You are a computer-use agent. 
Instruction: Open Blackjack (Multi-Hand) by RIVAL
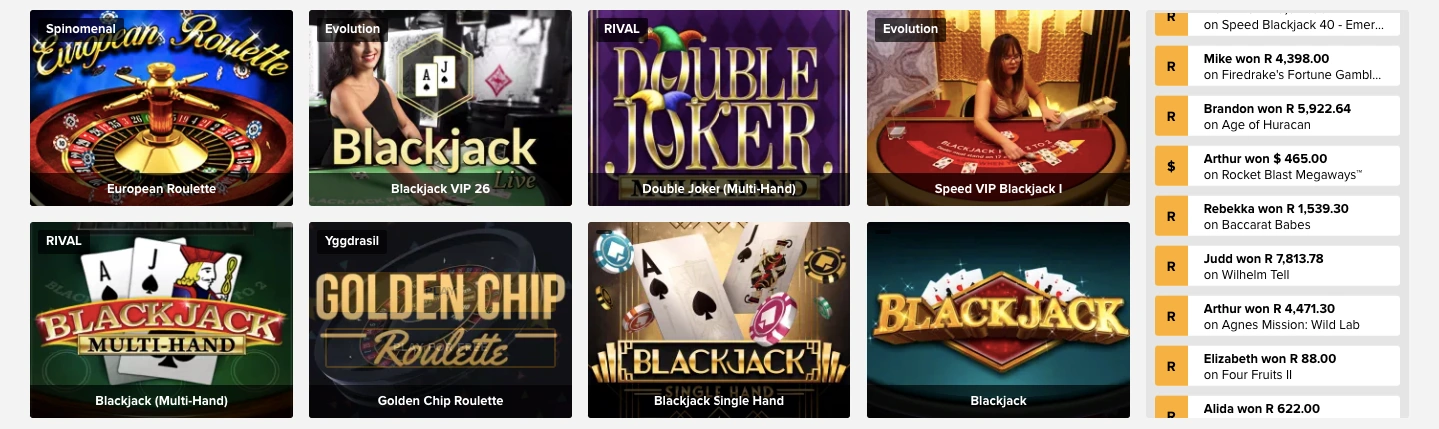[161, 320]
